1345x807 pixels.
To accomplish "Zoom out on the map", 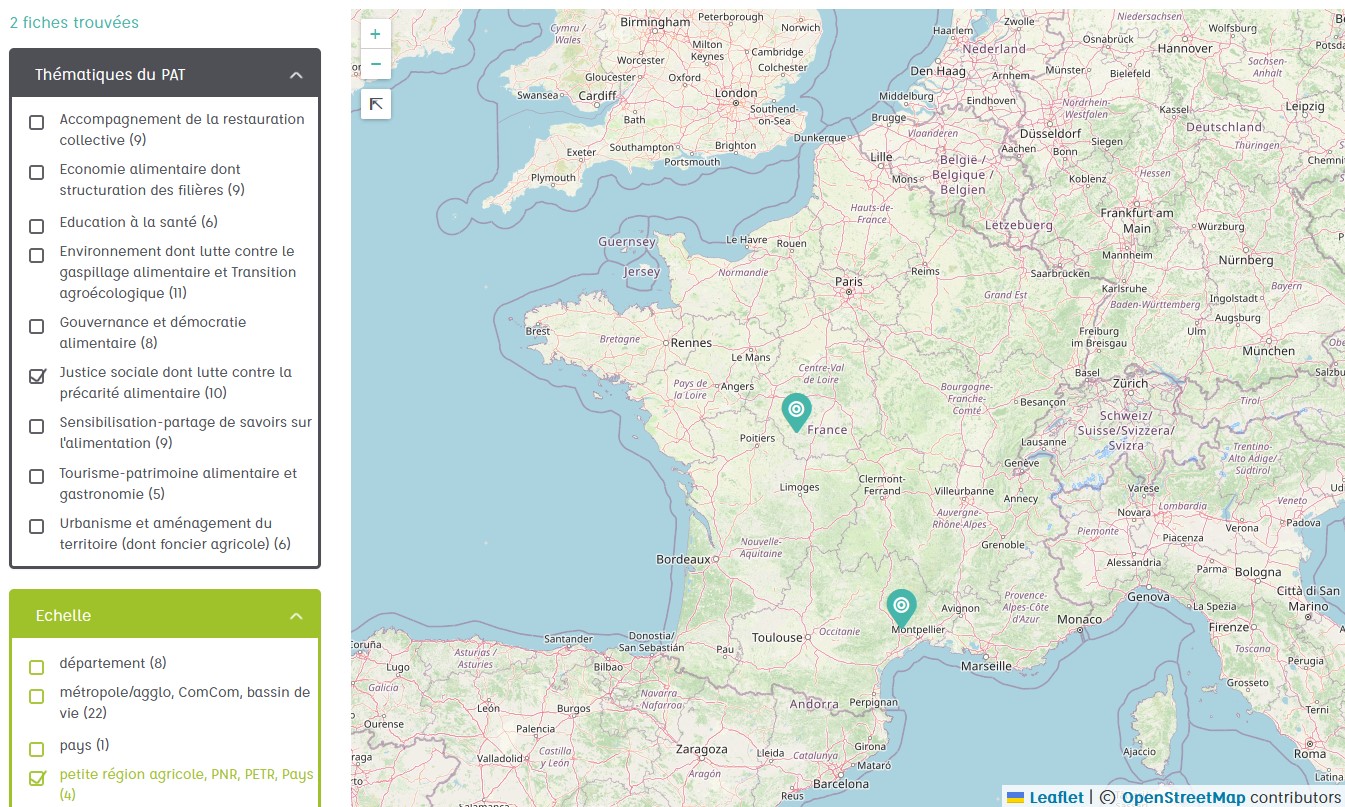I will [375, 64].
